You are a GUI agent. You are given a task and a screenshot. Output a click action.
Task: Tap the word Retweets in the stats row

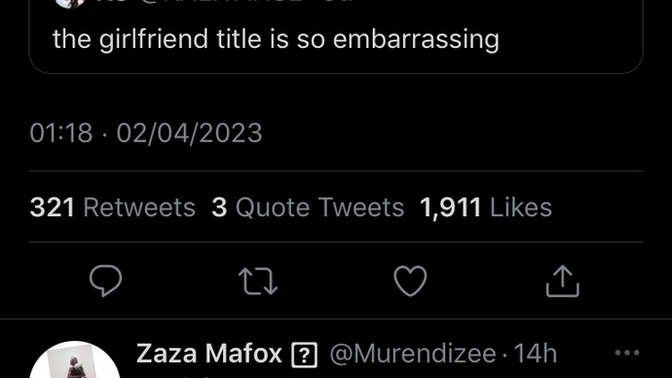(x=139, y=207)
